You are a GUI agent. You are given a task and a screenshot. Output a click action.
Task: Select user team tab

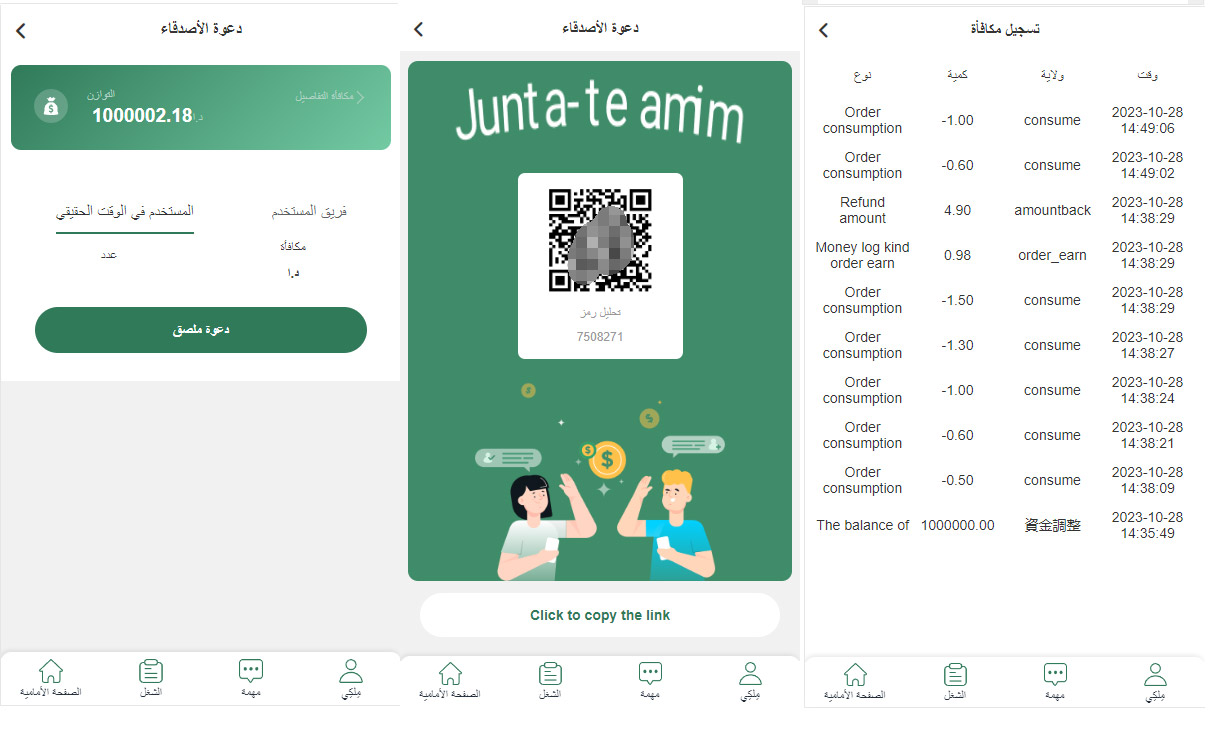tap(309, 211)
